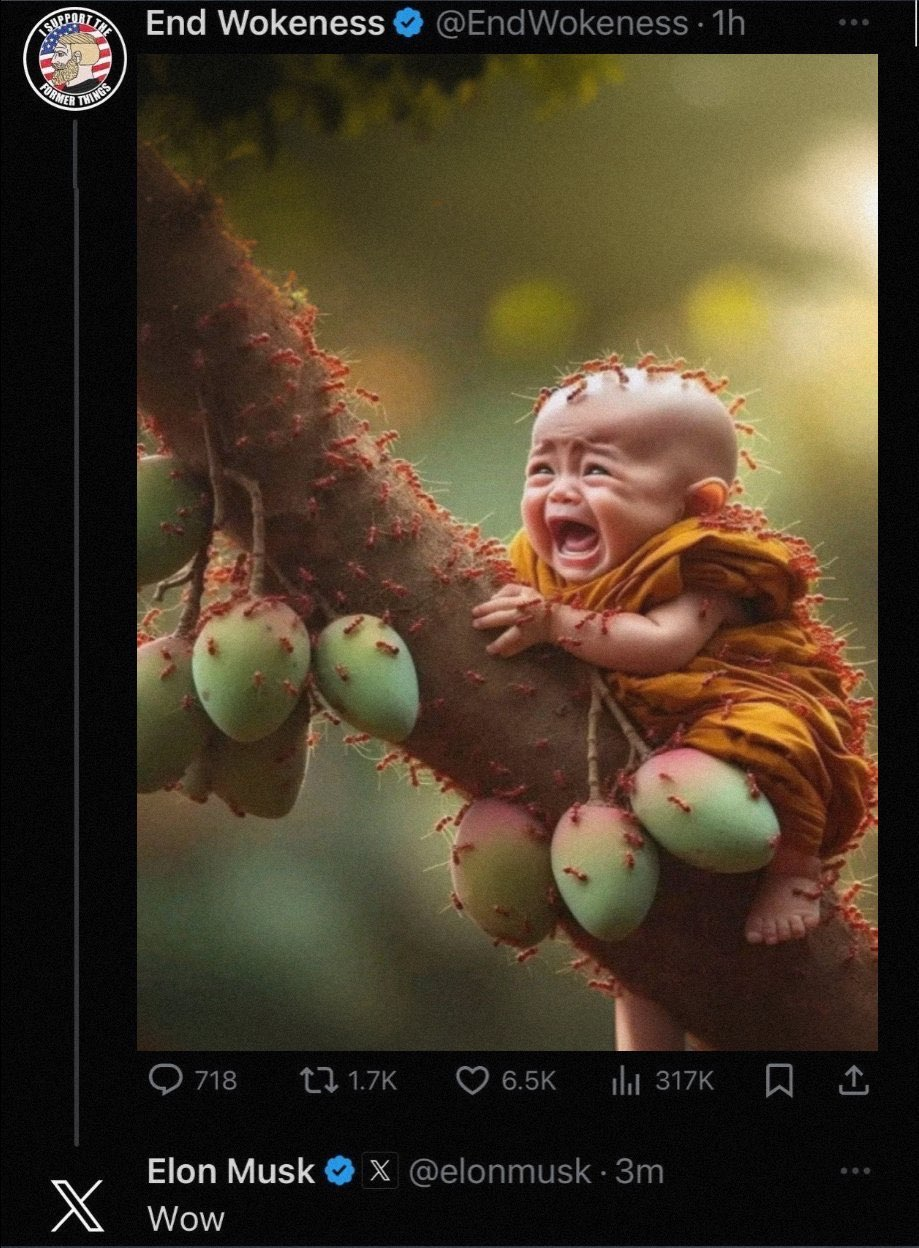Visit the @elonmusk handle
Viewport: 919px width, 1248px height.
tap(499, 1171)
